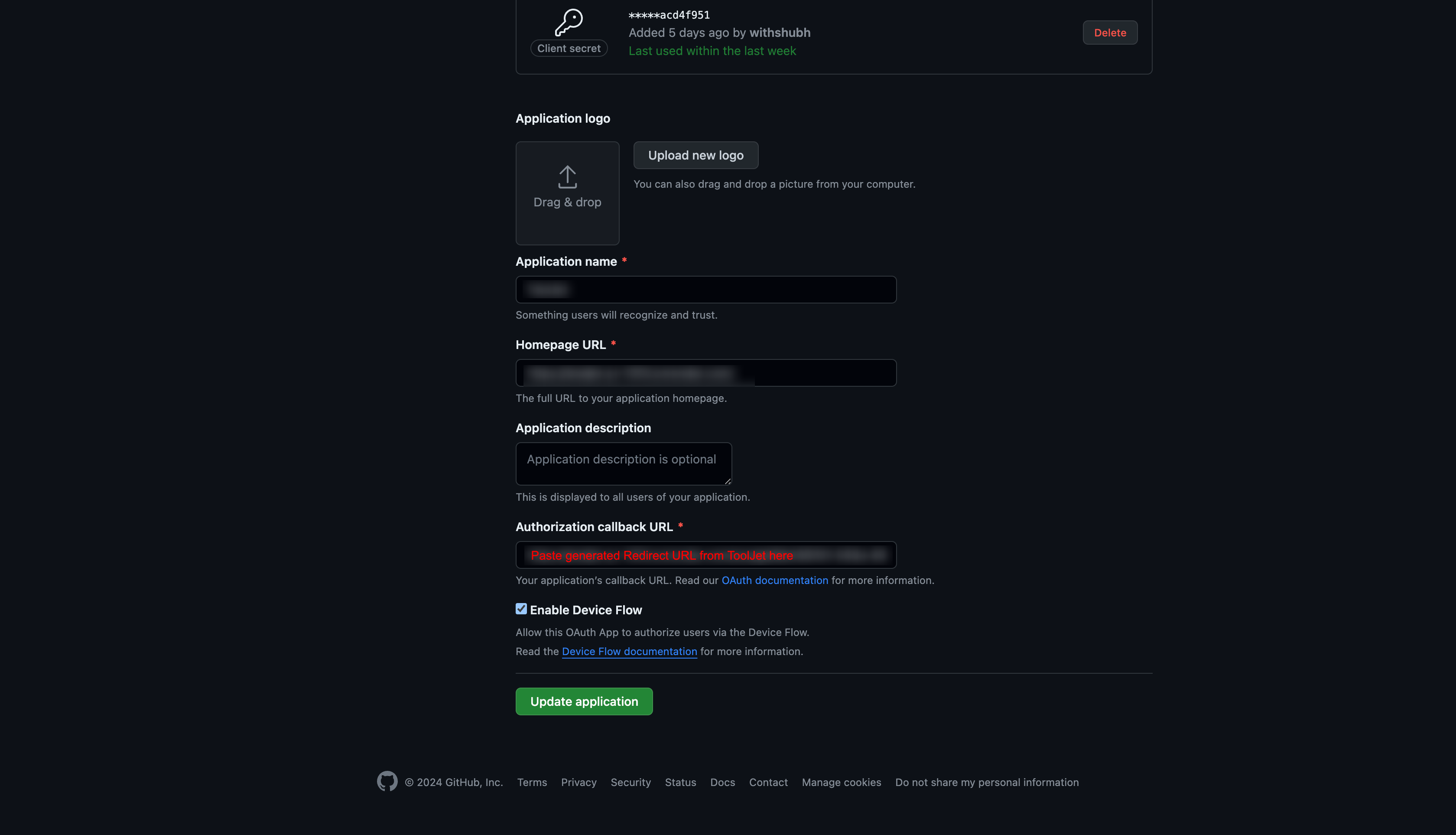Image resolution: width=1456 pixels, height=835 pixels.
Task: Visit the Status footer link
Action: point(680,782)
